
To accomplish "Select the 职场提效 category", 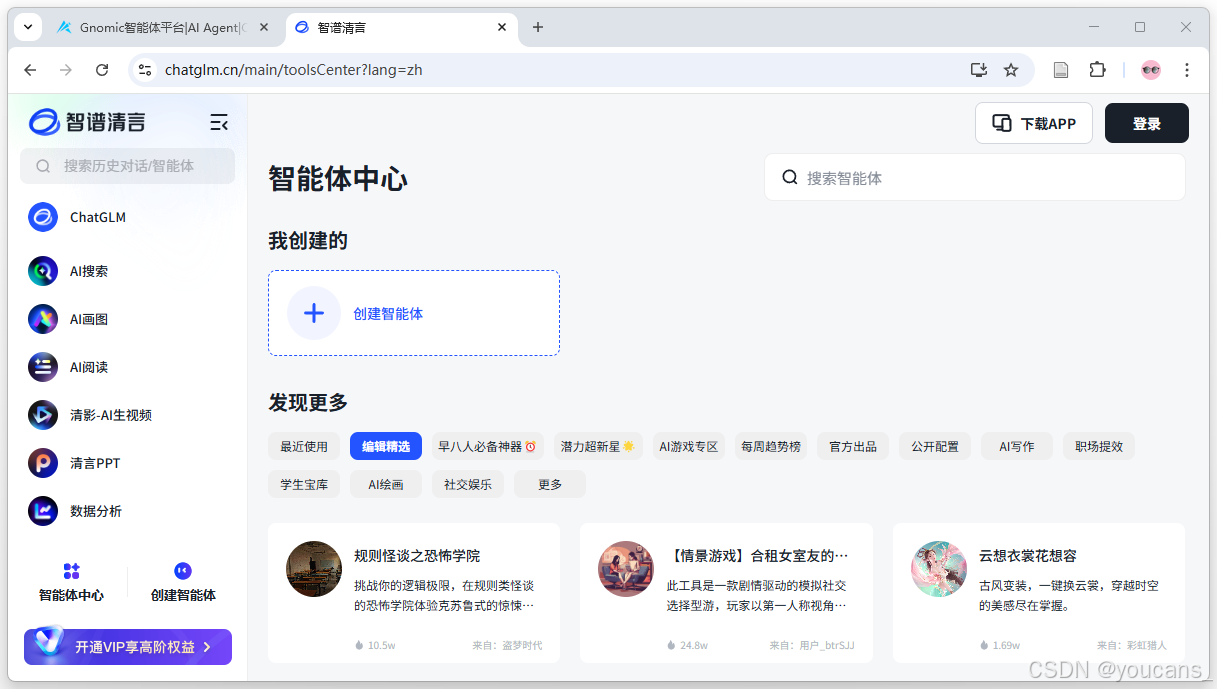I will [1099, 446].
